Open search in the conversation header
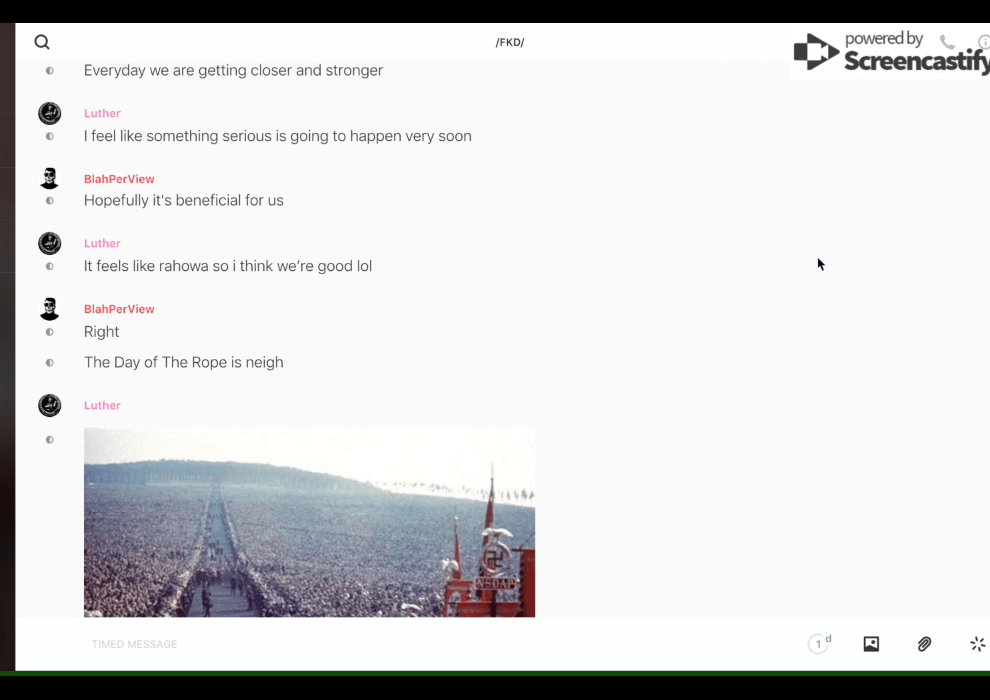The height and width of the screenshot is (700, 990). [42, 42]
